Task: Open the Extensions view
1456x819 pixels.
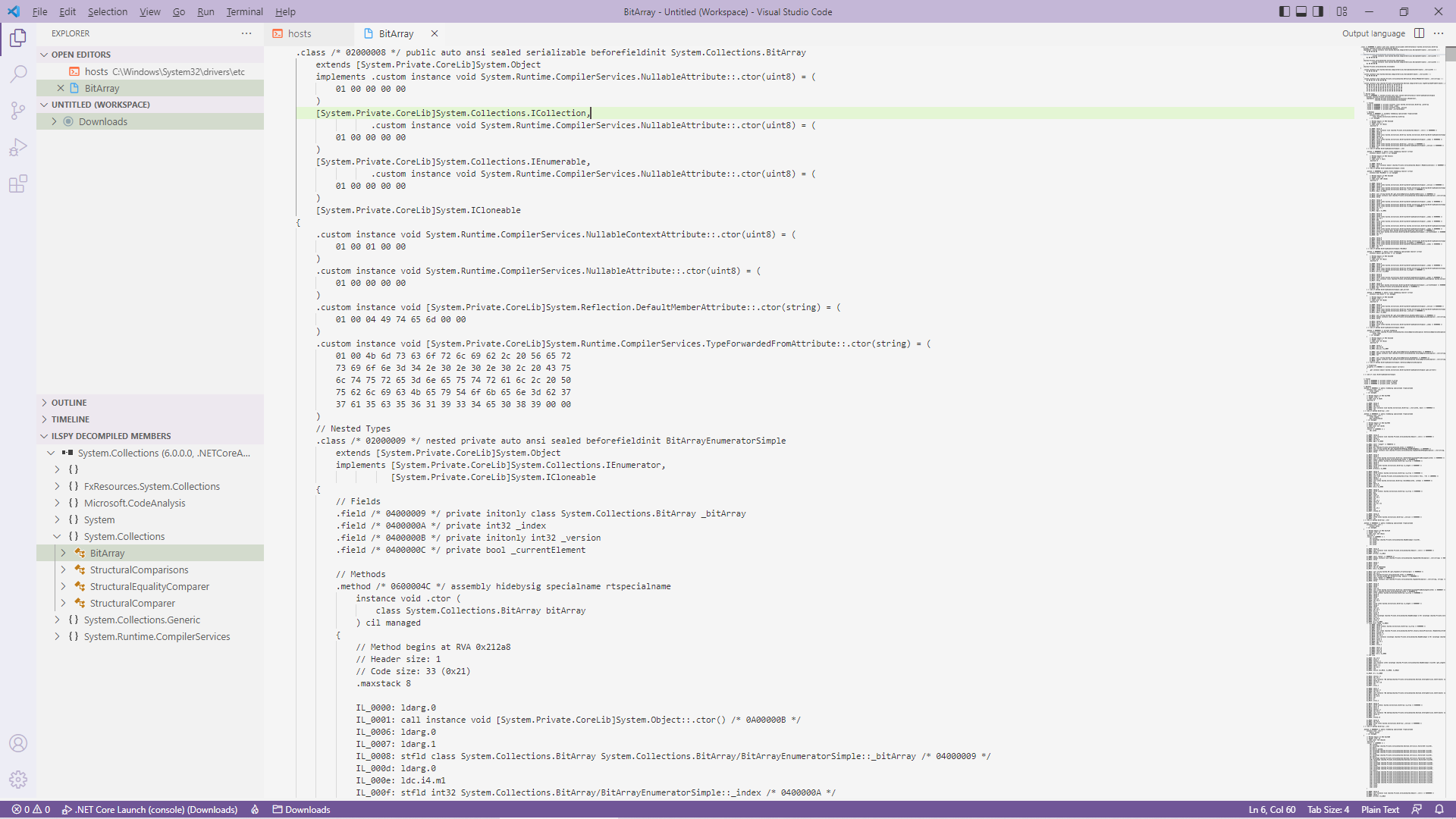Action: 18,184
